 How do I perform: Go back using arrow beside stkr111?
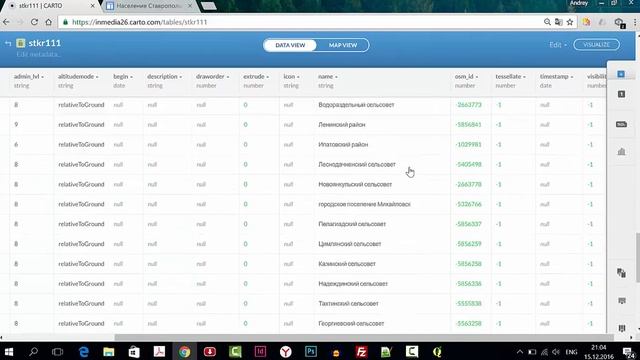click(x=8, y=43)
